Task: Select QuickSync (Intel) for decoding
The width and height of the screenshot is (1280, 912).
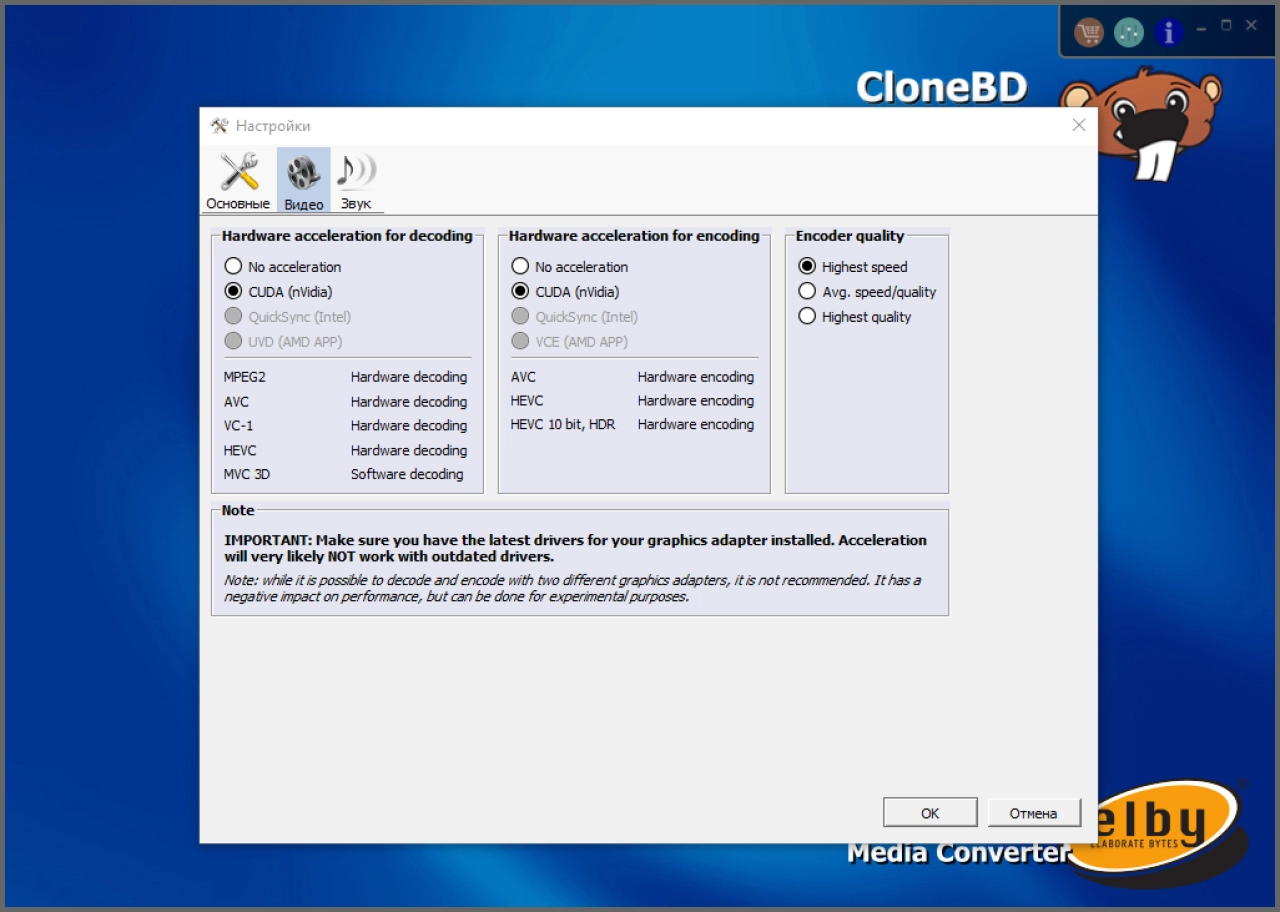Action: (x=288, y=317)
